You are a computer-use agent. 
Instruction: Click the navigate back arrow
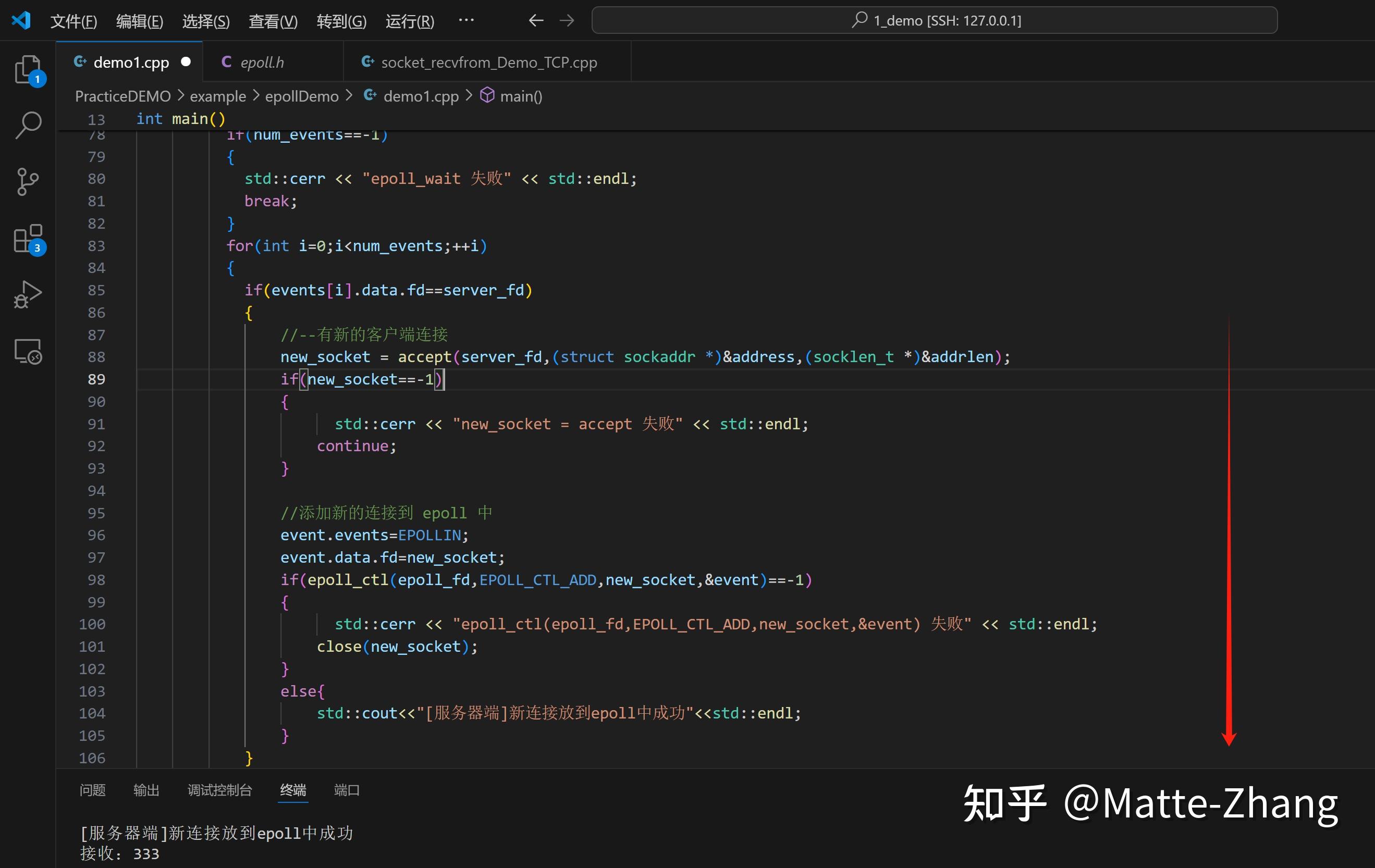click(536, 20)
